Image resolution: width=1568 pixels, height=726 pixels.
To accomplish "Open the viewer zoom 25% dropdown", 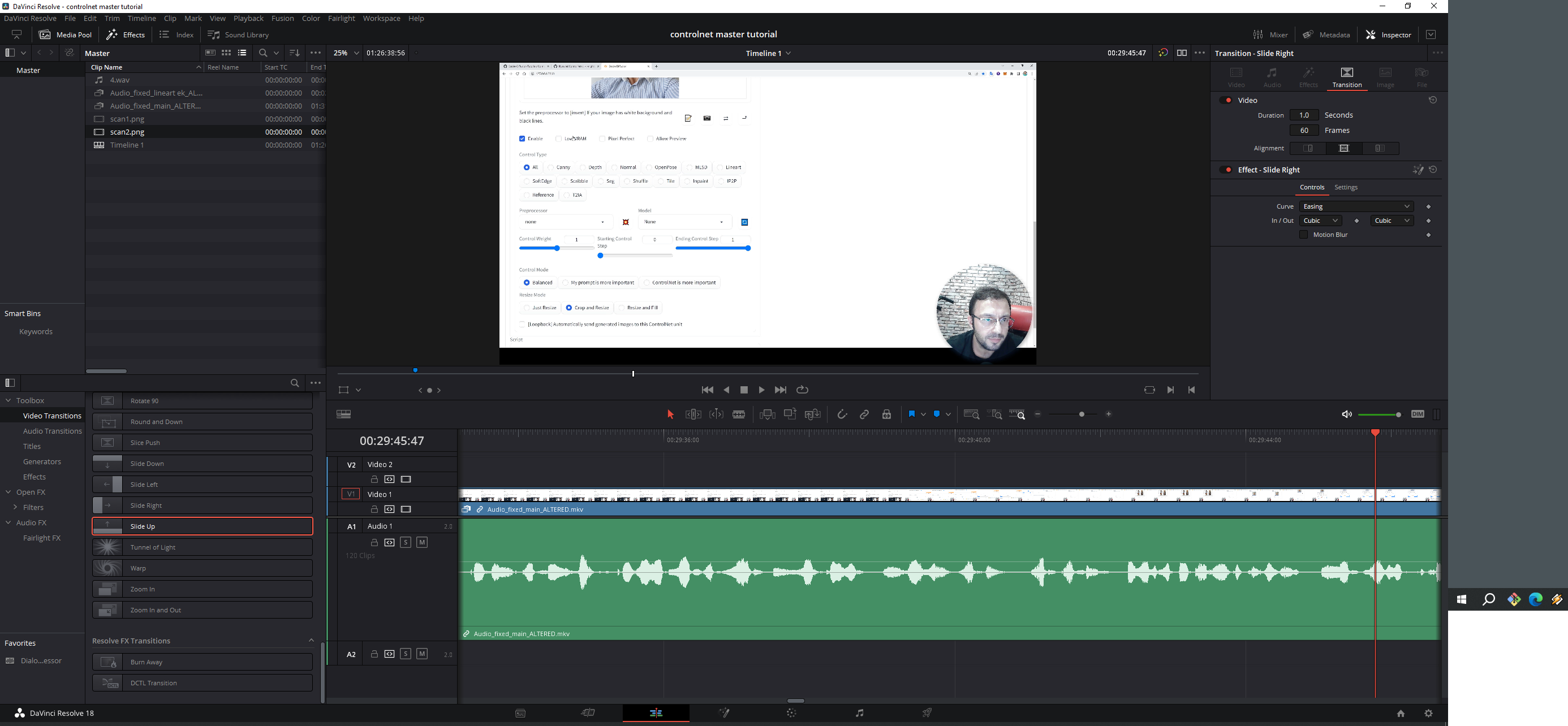I will coord(346,53).
